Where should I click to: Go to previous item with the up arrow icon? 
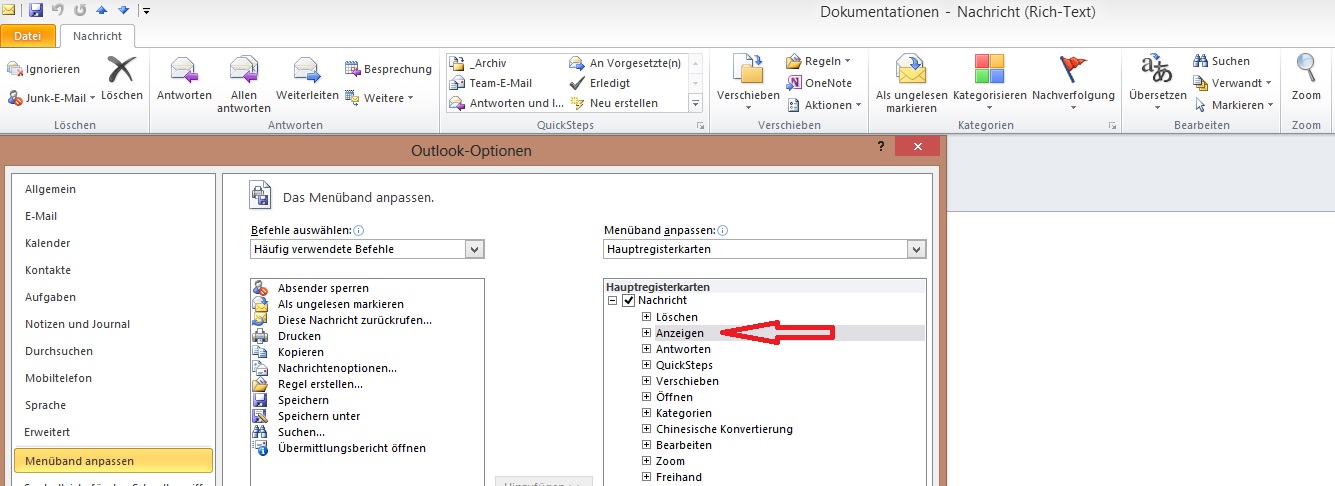click(102, 10)
